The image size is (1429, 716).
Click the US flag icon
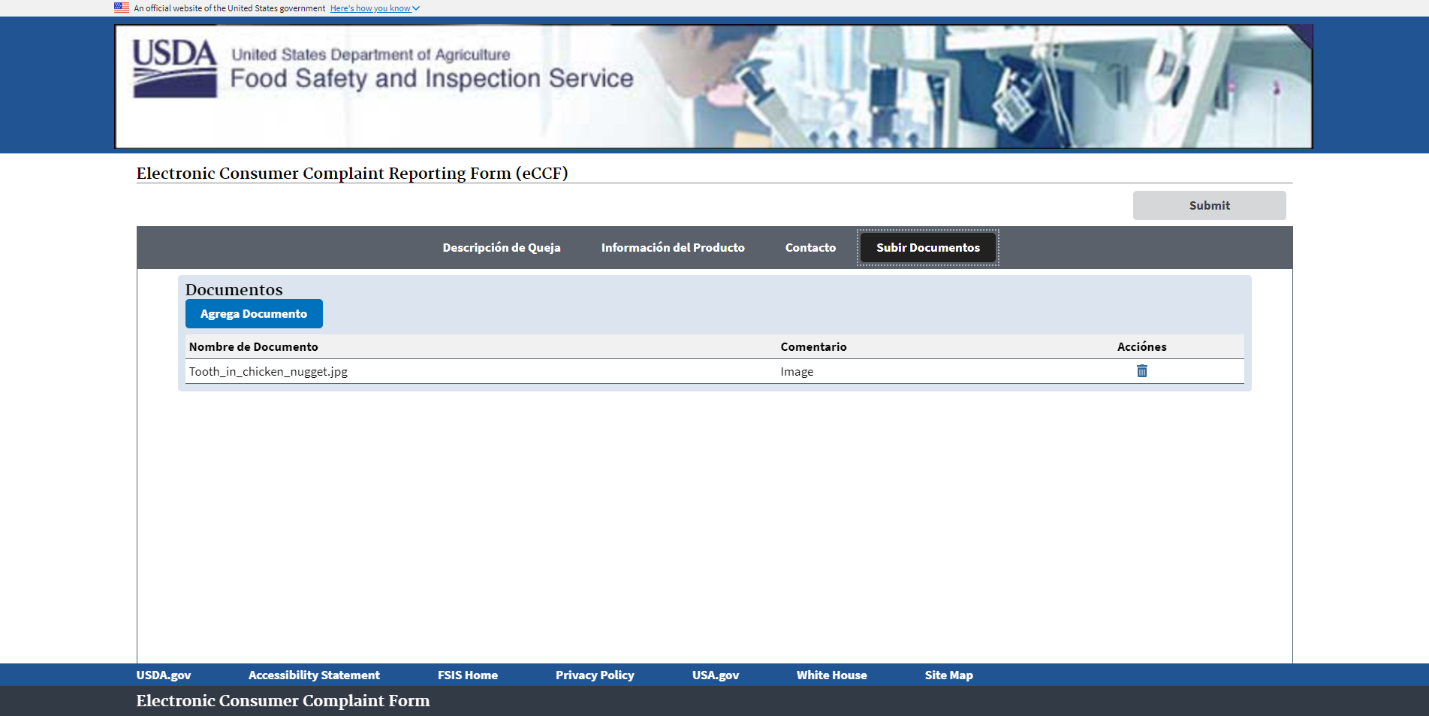(121, 7)
